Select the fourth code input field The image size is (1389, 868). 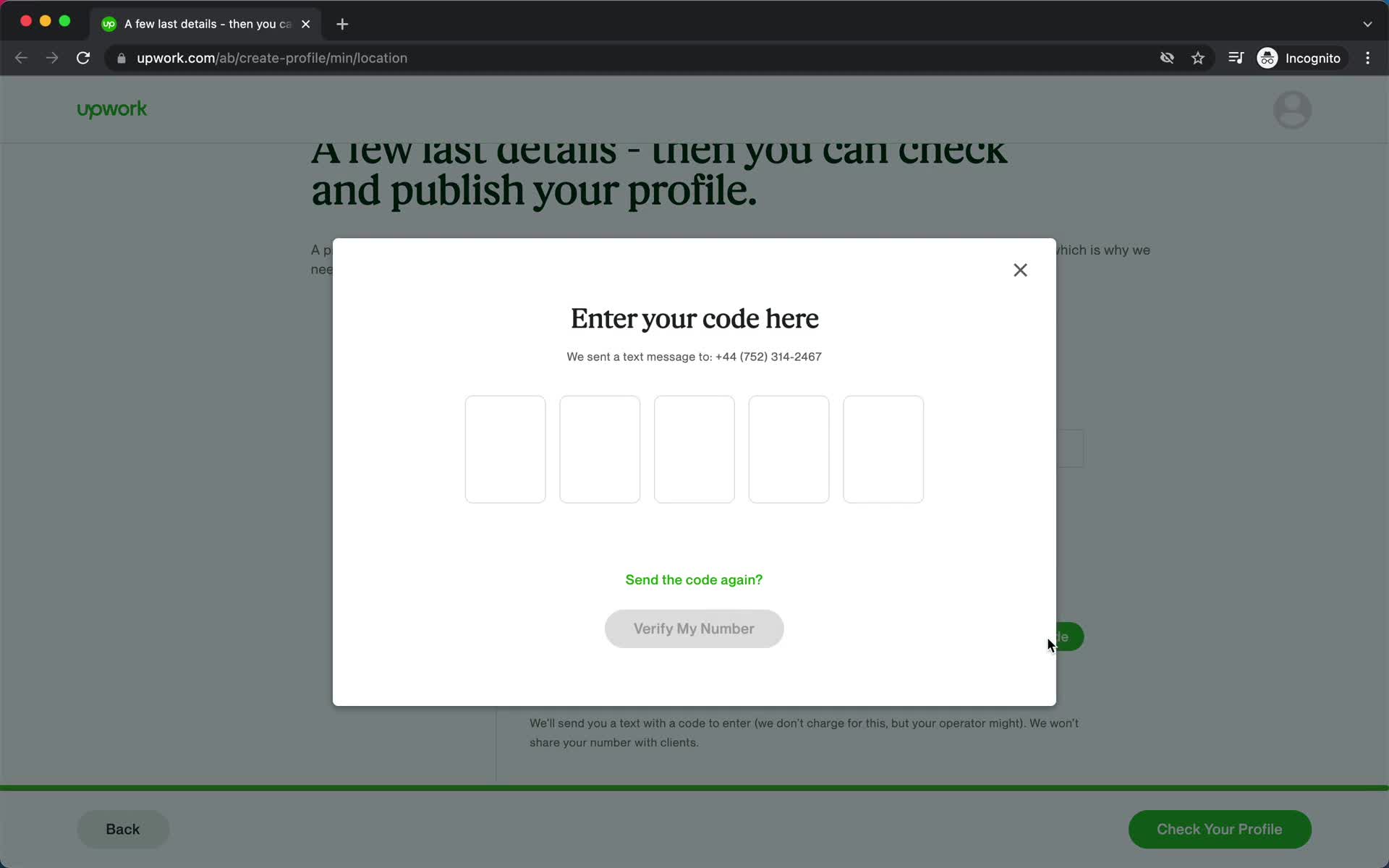coord(789,449)
